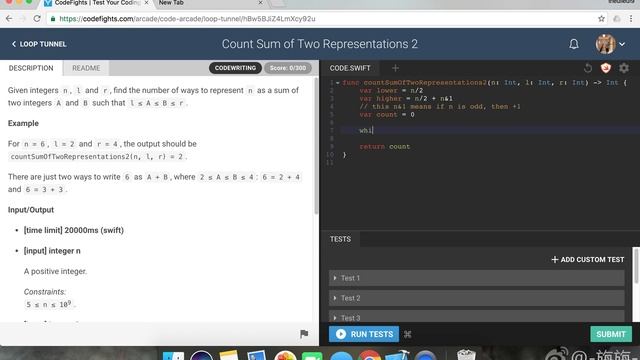Viewport: 640px width, 360px height.
Task: Expand Test 3 row
Action: pos(477,317)
